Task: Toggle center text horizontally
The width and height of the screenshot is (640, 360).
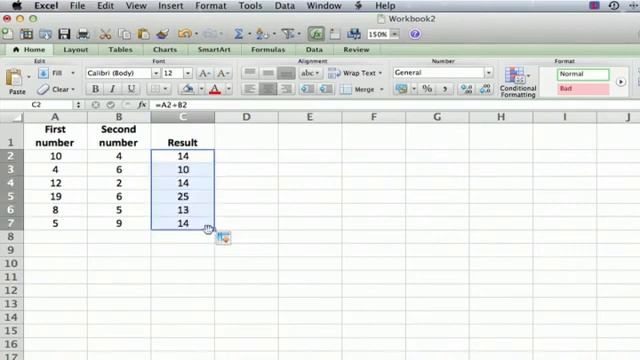Action: pyautogui.click(x=268, y=89)
